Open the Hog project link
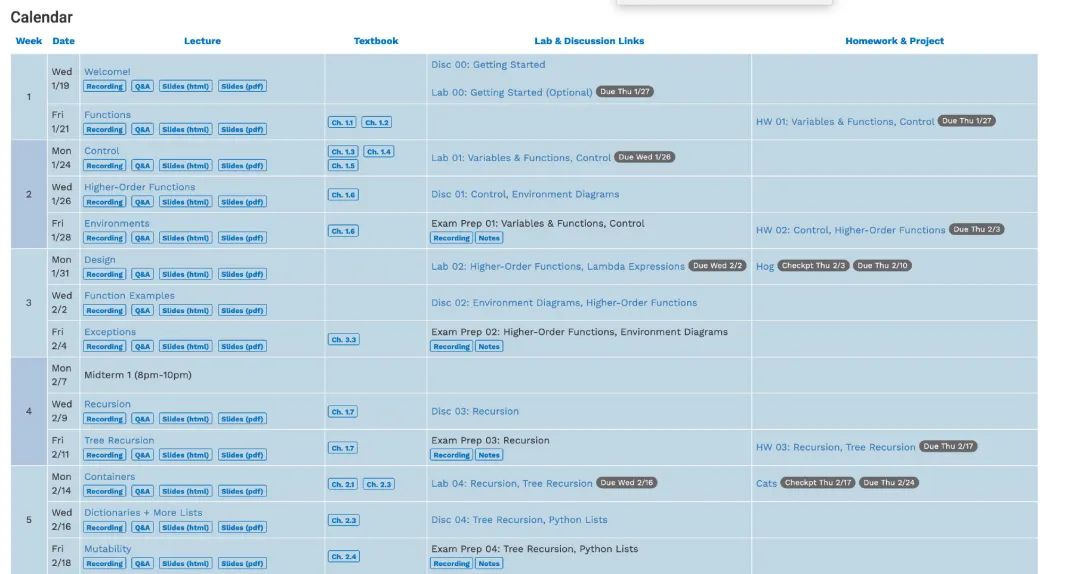This screenshot has height=574, width=1080. (765, 267)
